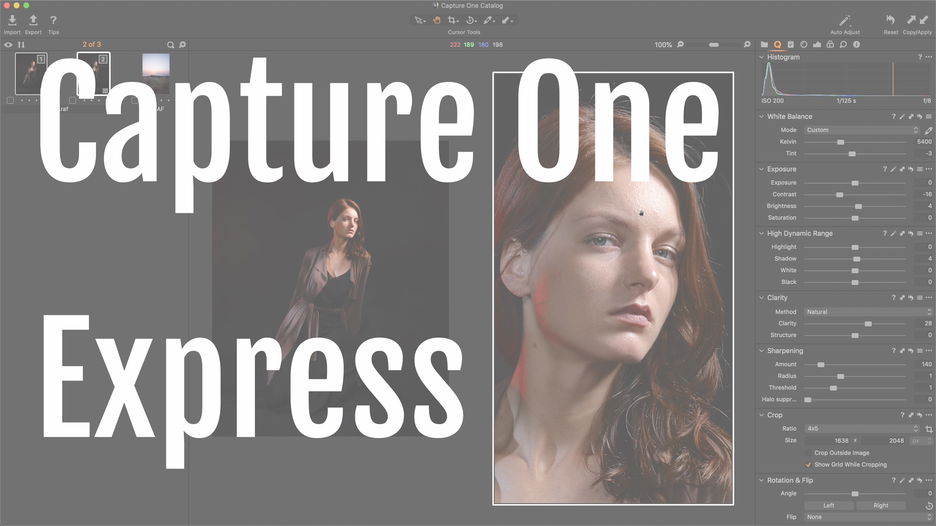Uncheck Show Grid While Cropping

pos(808,464)
